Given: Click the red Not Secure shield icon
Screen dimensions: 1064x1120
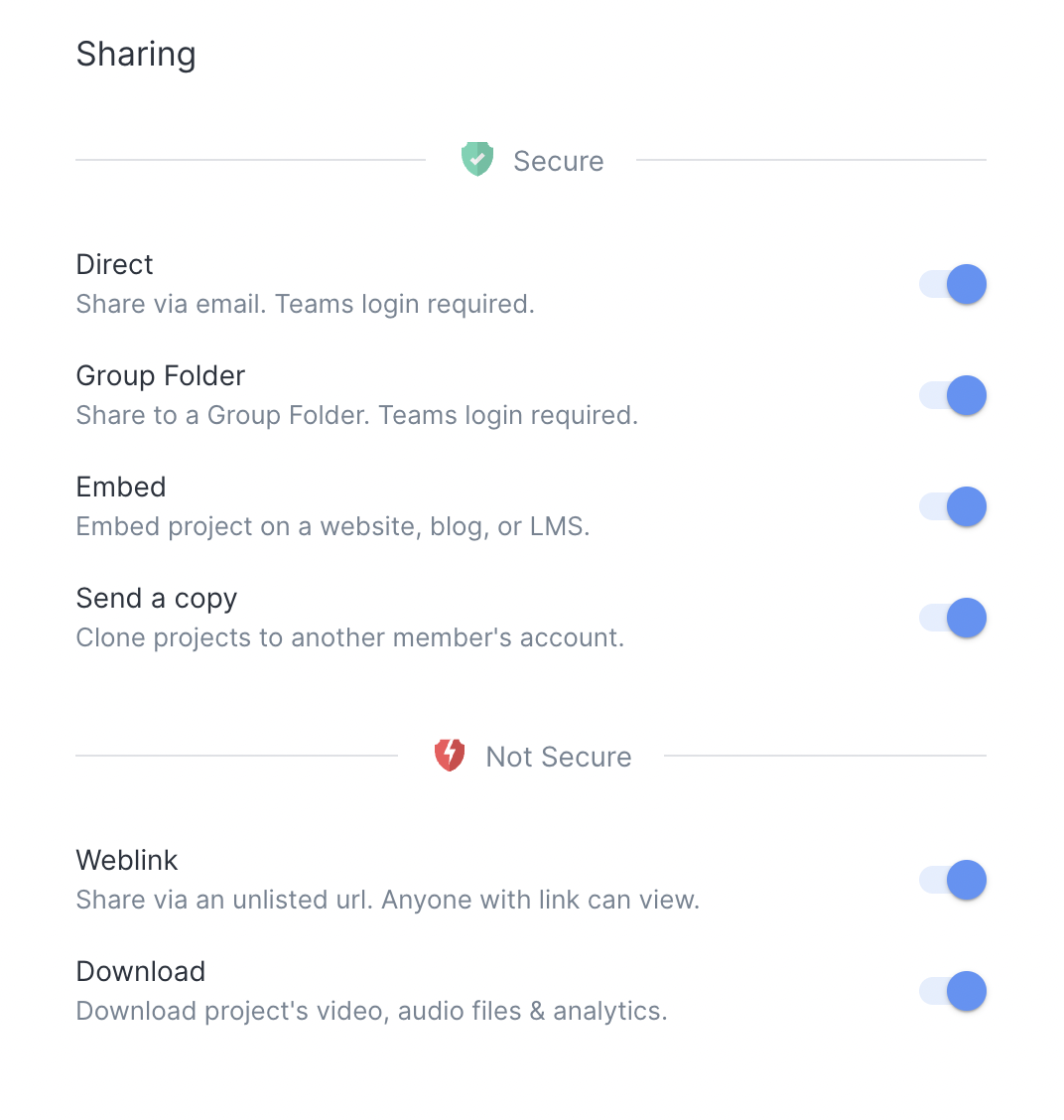Looking at the screenshot, I should pyautogui.click(x=450, y=755).
